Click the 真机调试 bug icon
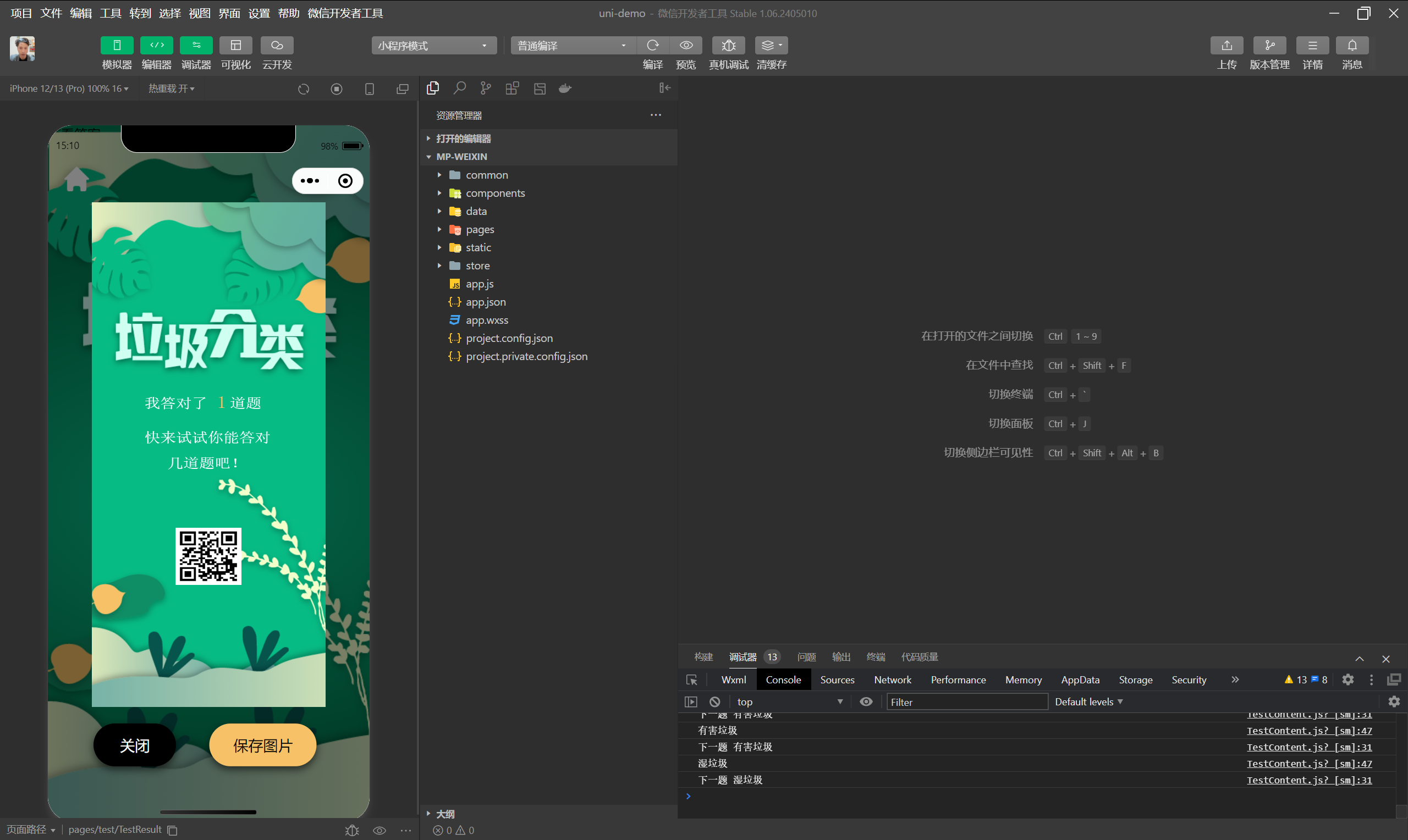 coord(728,45)
